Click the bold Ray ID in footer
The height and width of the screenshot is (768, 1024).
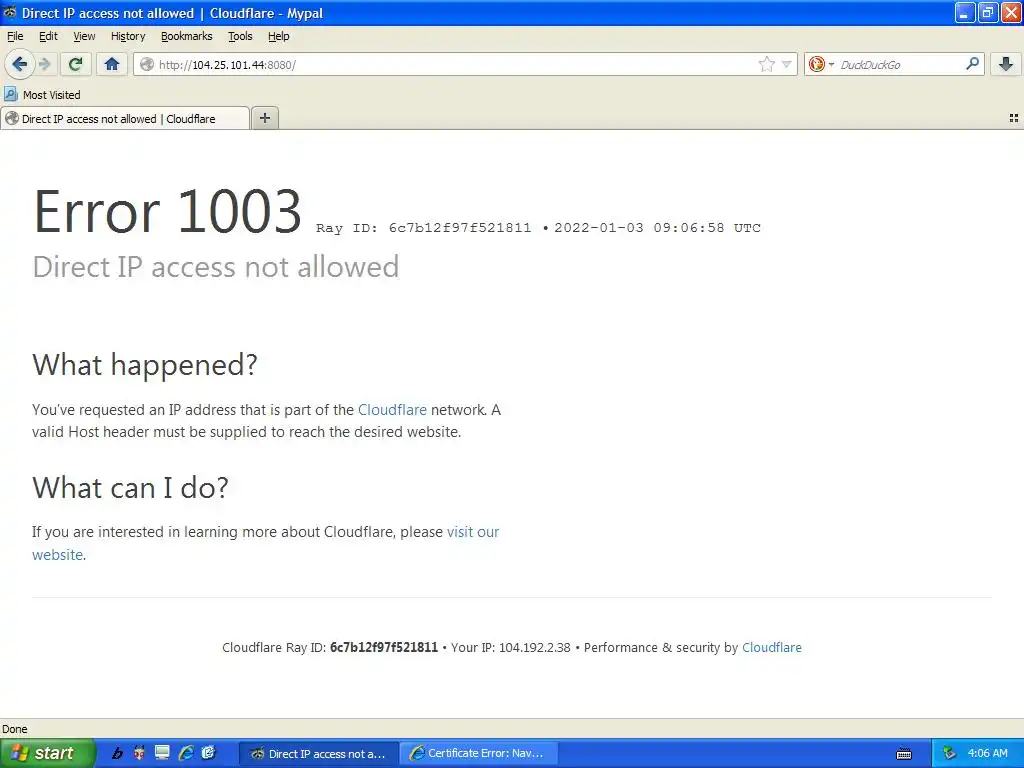[383, 647]
